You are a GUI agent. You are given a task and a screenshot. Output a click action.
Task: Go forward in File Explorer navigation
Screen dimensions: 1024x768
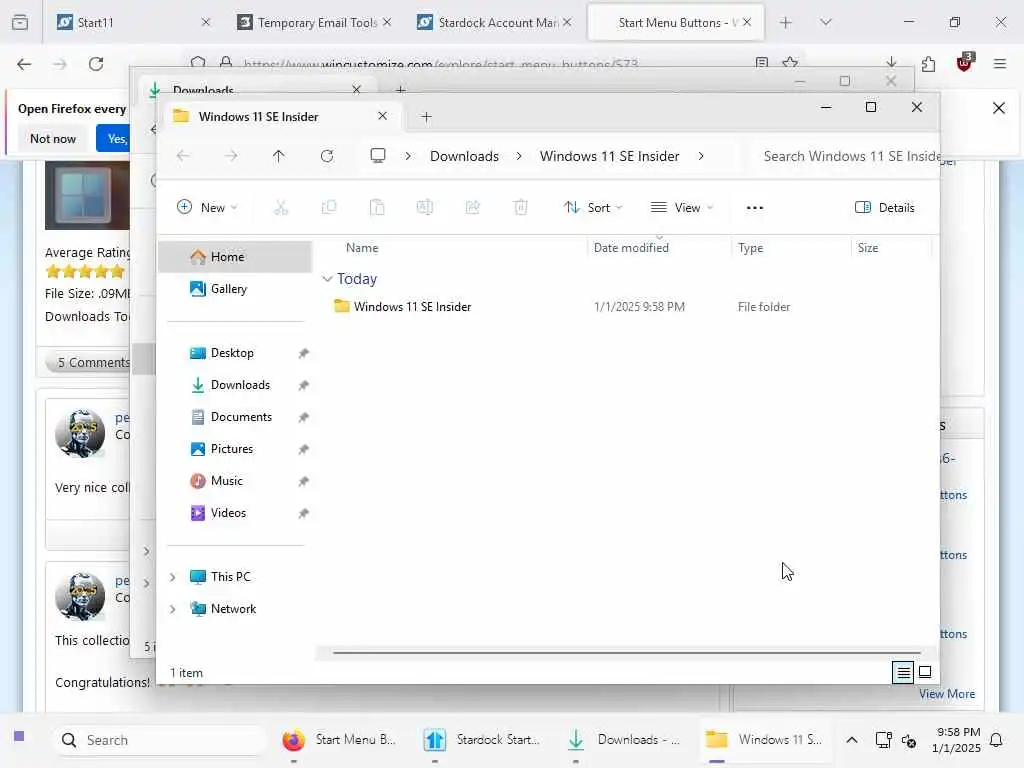pyautogui.click(x=231, y=156)
